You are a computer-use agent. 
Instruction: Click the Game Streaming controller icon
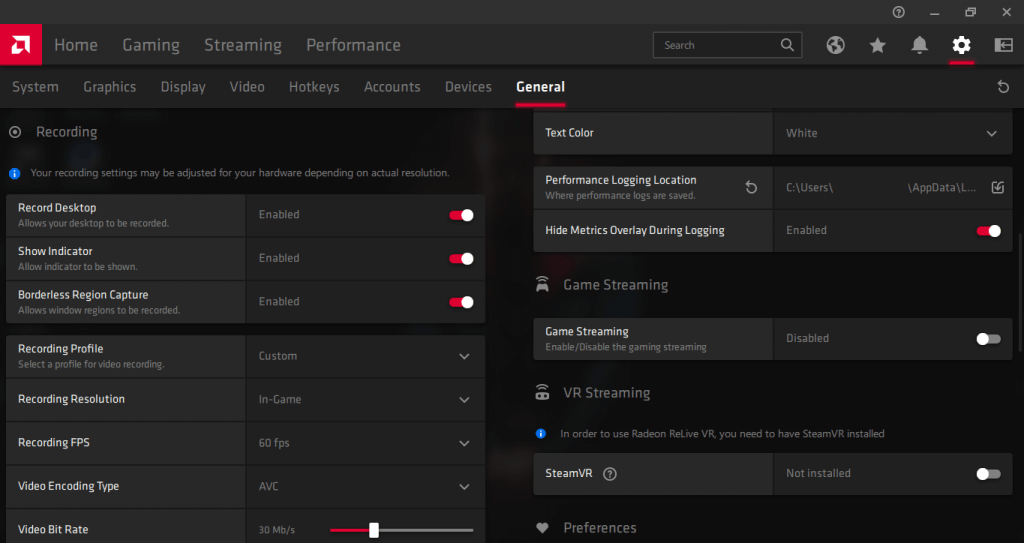click(542, 284)
